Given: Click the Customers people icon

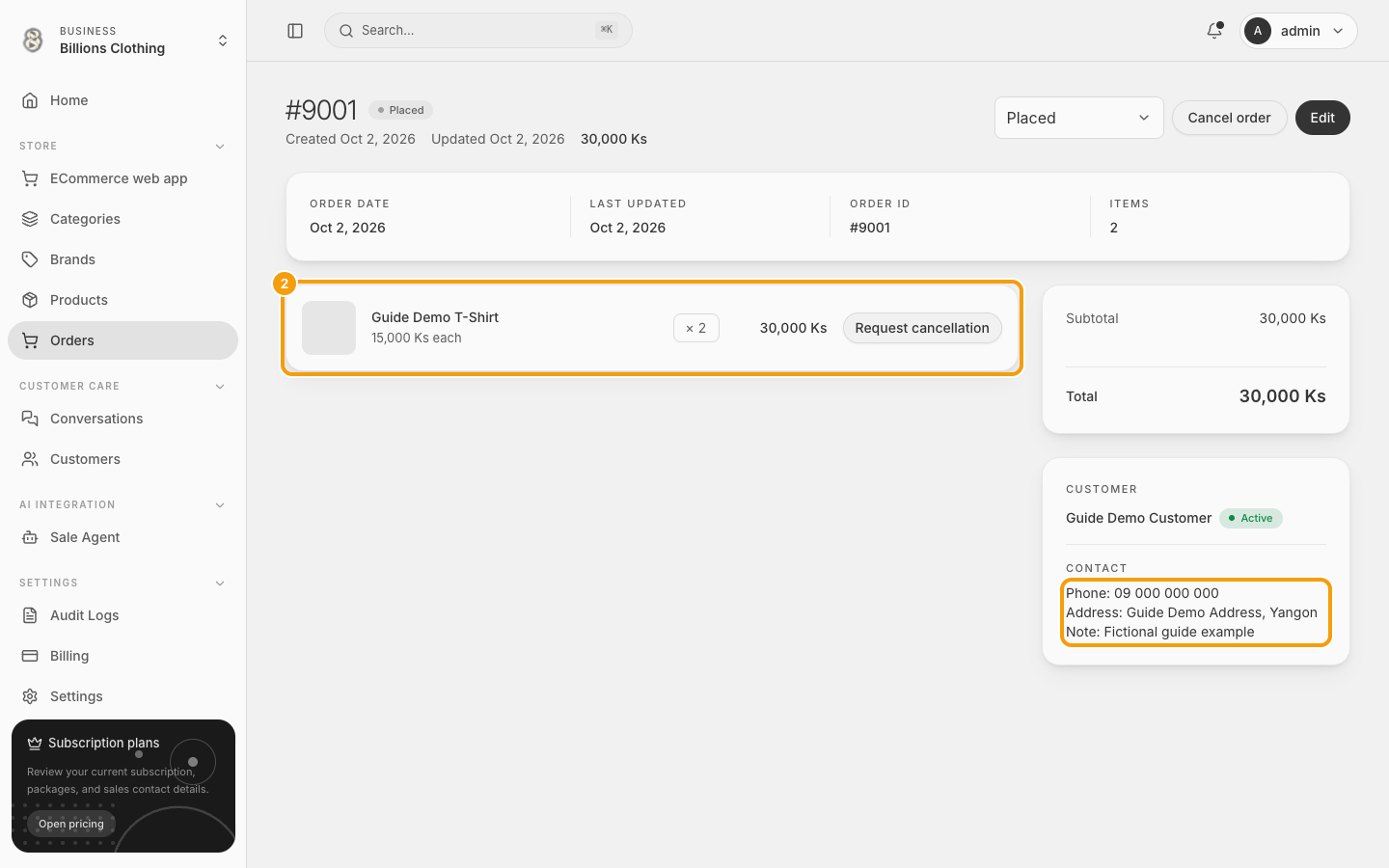Looking at the screenshot, I should click(x=30, y=459).
